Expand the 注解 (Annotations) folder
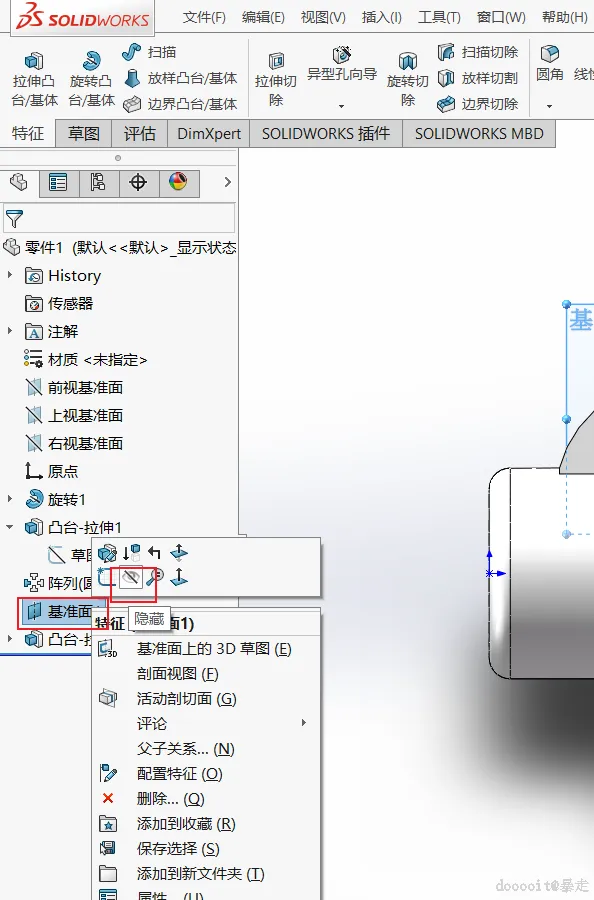The height and width of the screenshot is (900, 594). tap(10, 331)
